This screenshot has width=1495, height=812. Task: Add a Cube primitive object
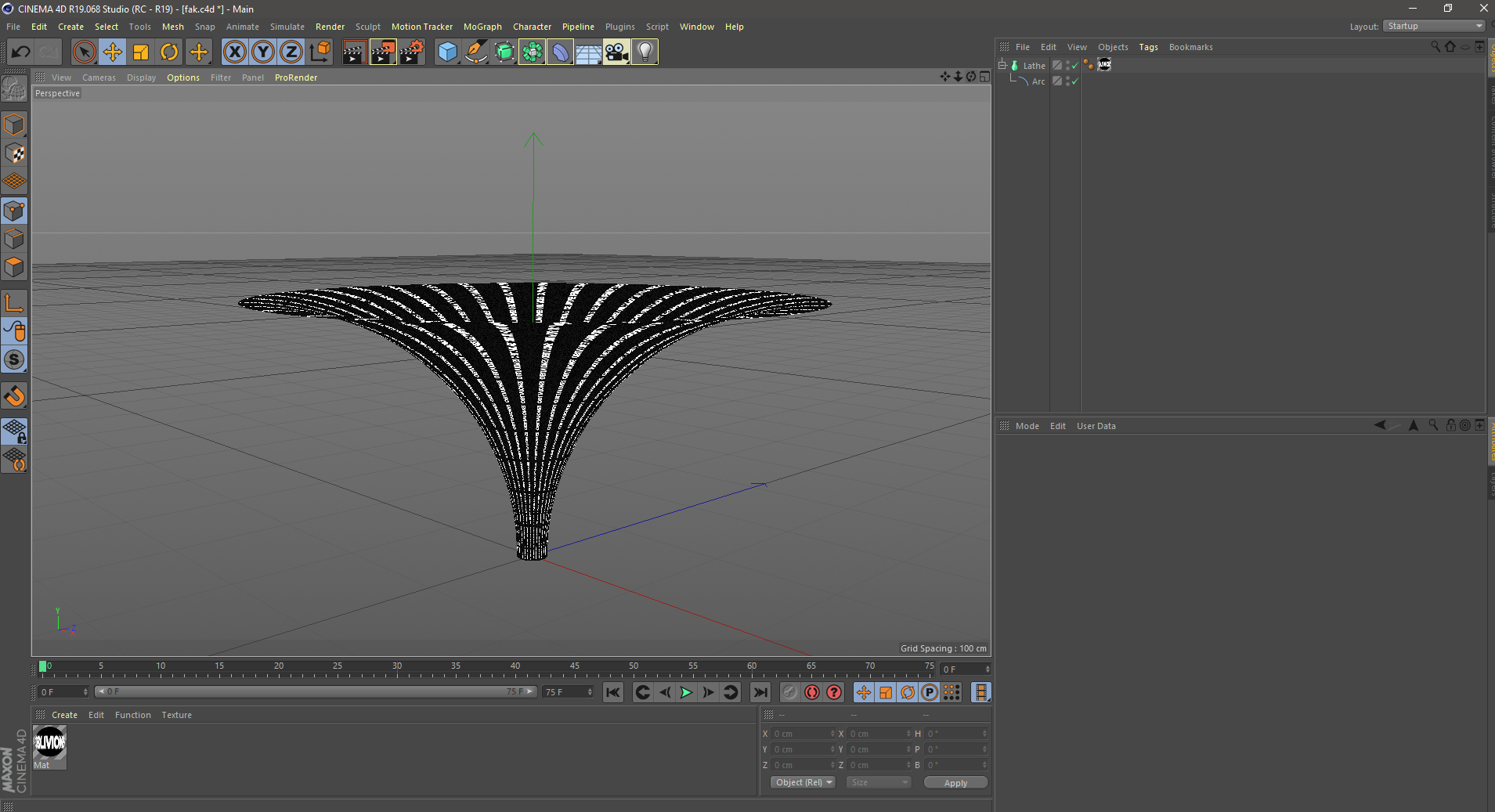[x=447, y=52]
